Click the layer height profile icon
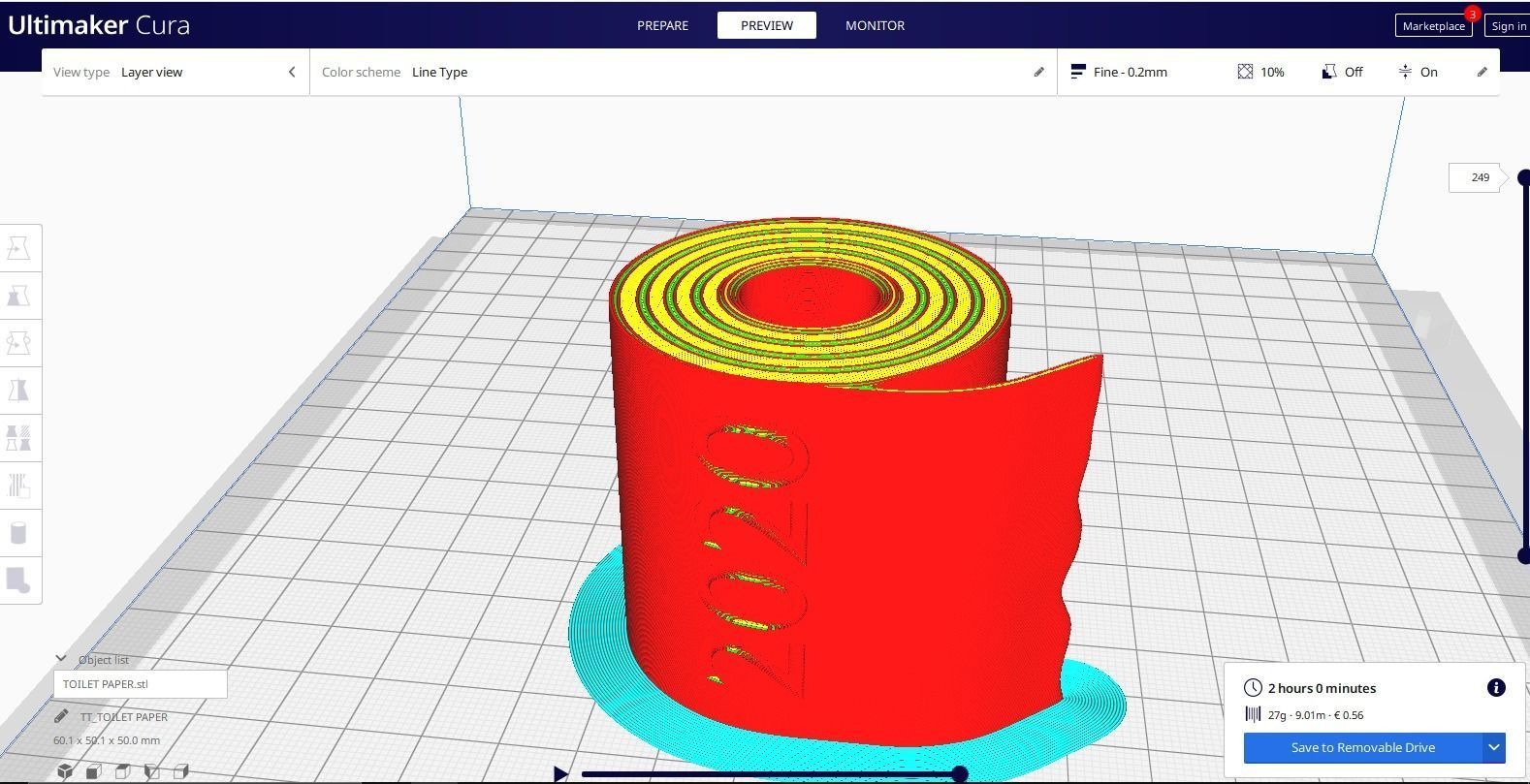The height and width of the screenshot is (784, 1530). 1077,72
